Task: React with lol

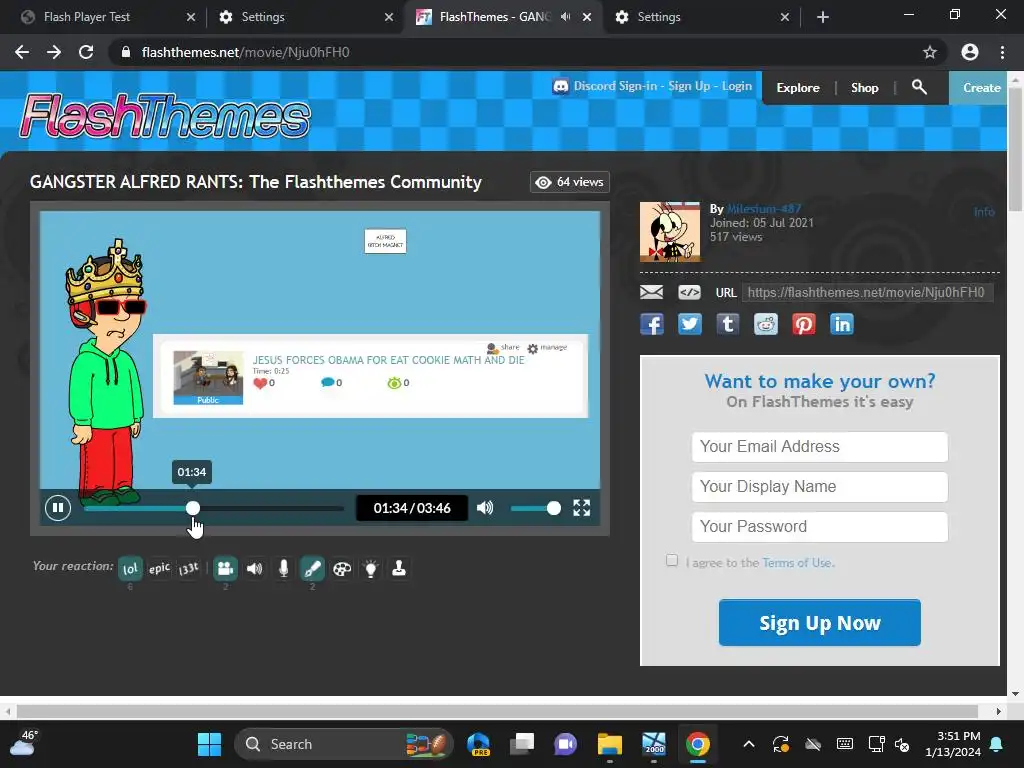Action: [130, 568]
